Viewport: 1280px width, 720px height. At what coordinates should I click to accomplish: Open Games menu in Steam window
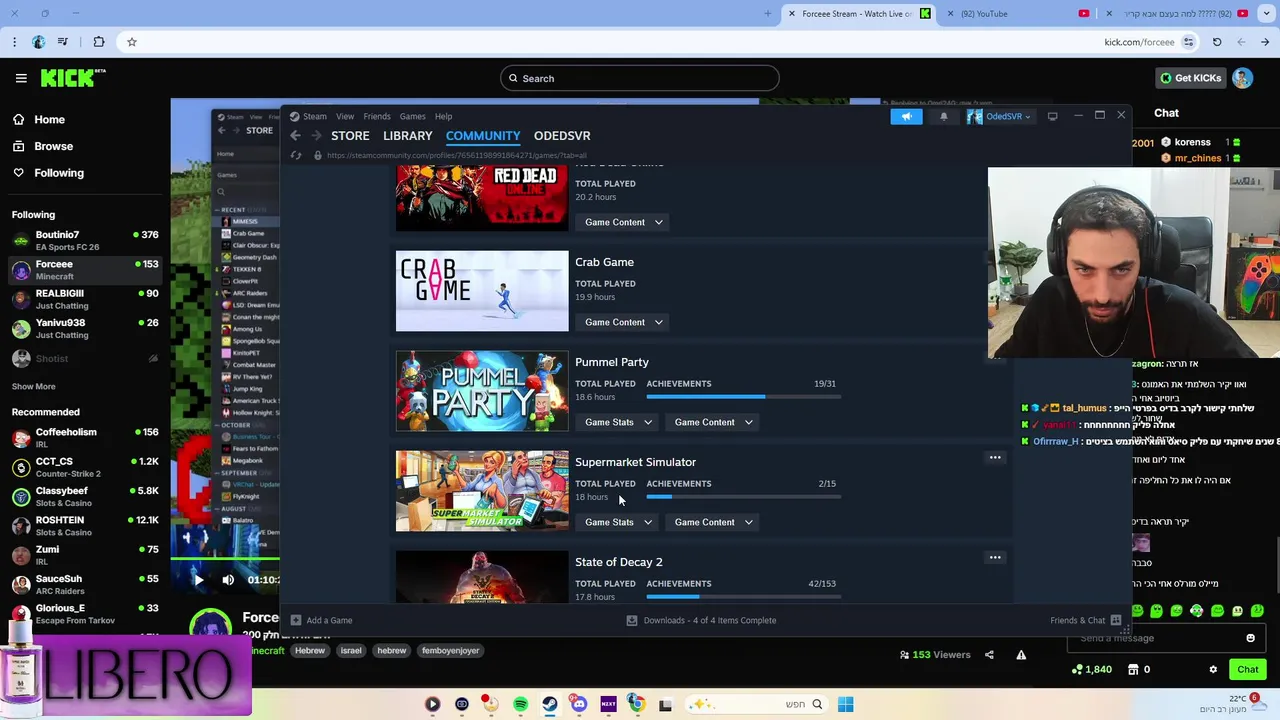pyautogui.click(x=412, y=117)
